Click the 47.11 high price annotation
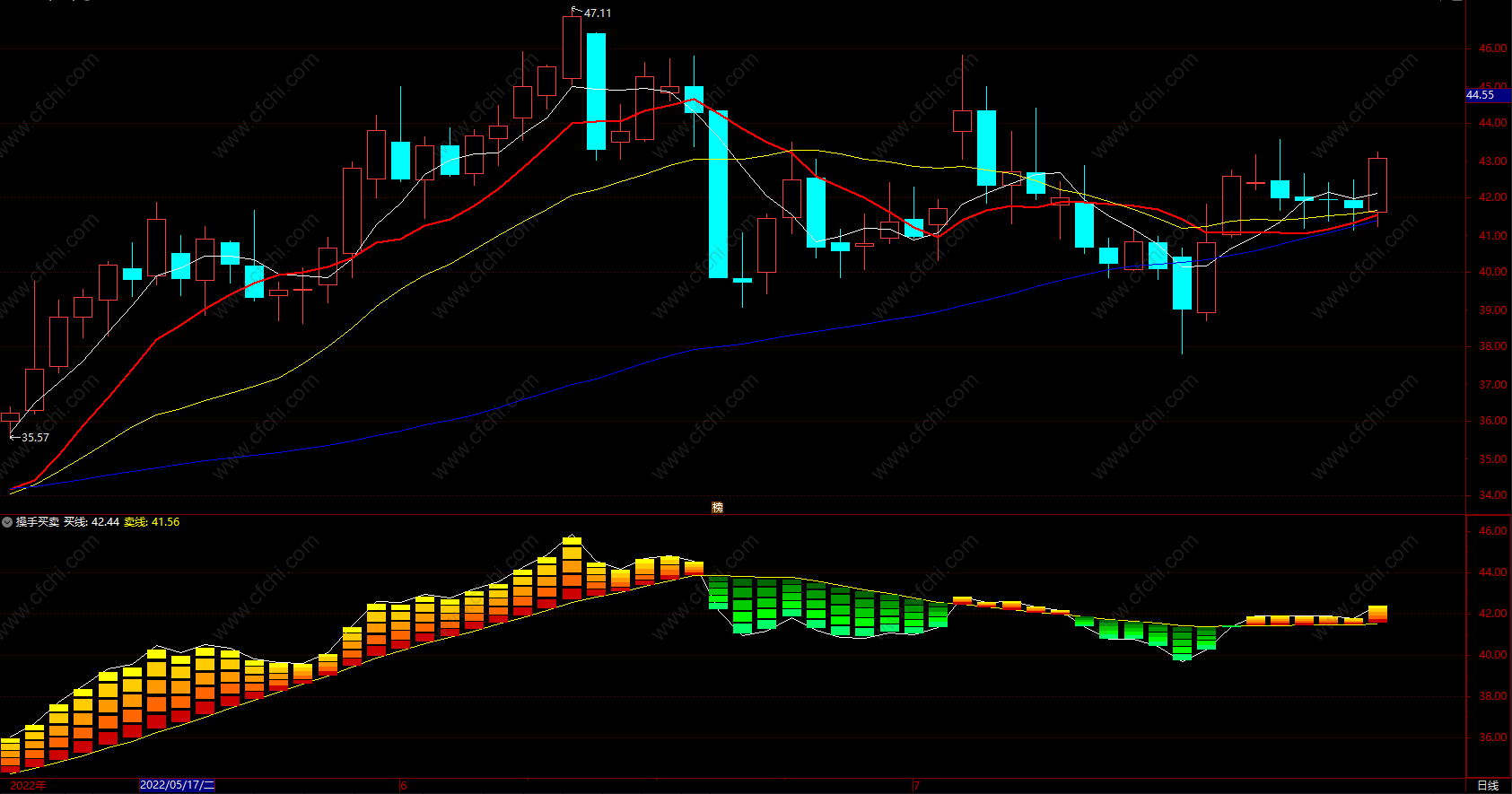1512x794 pixels. [598, 13]
